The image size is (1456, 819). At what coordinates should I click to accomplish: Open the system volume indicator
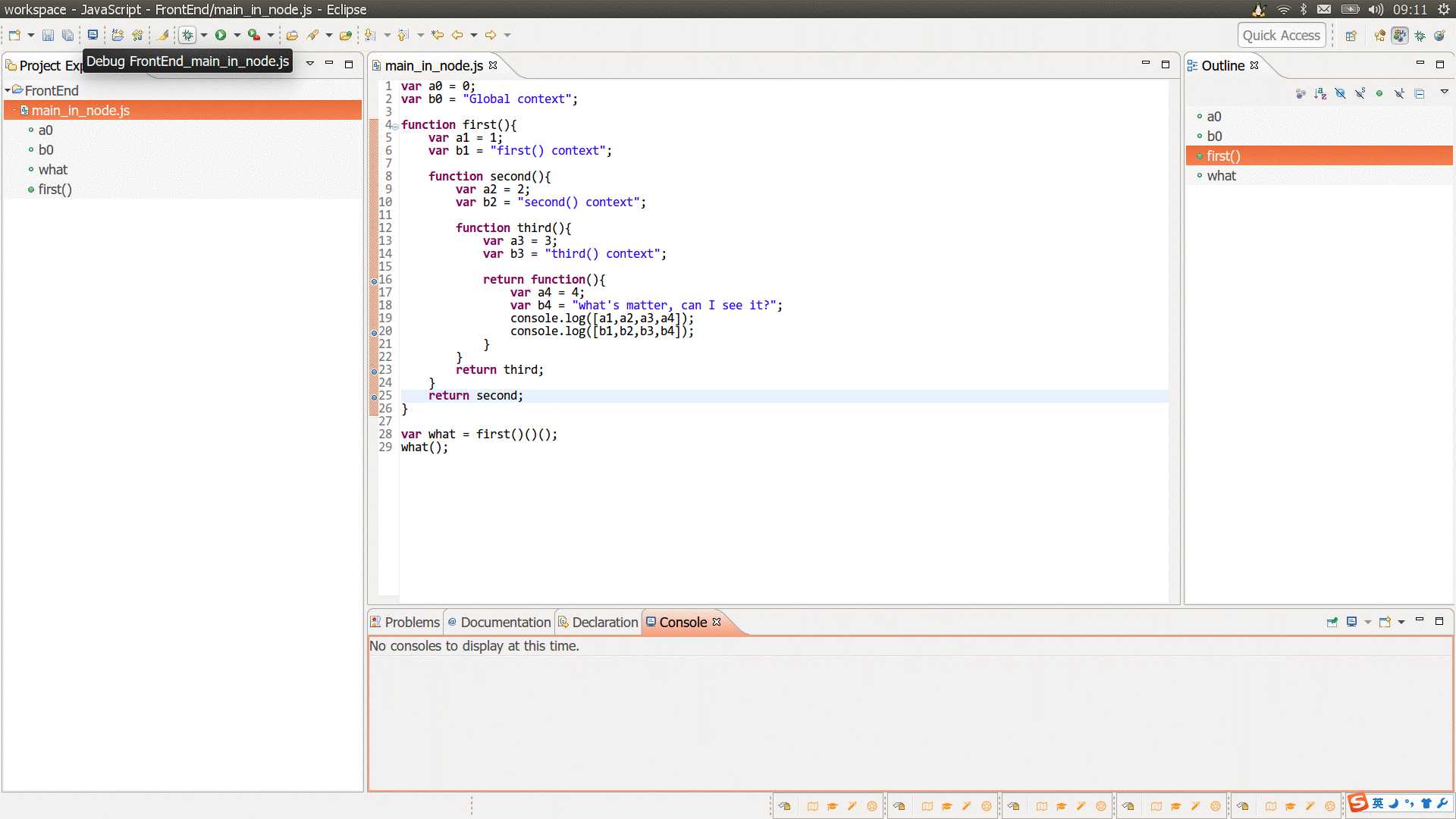tap(1376, 10)
